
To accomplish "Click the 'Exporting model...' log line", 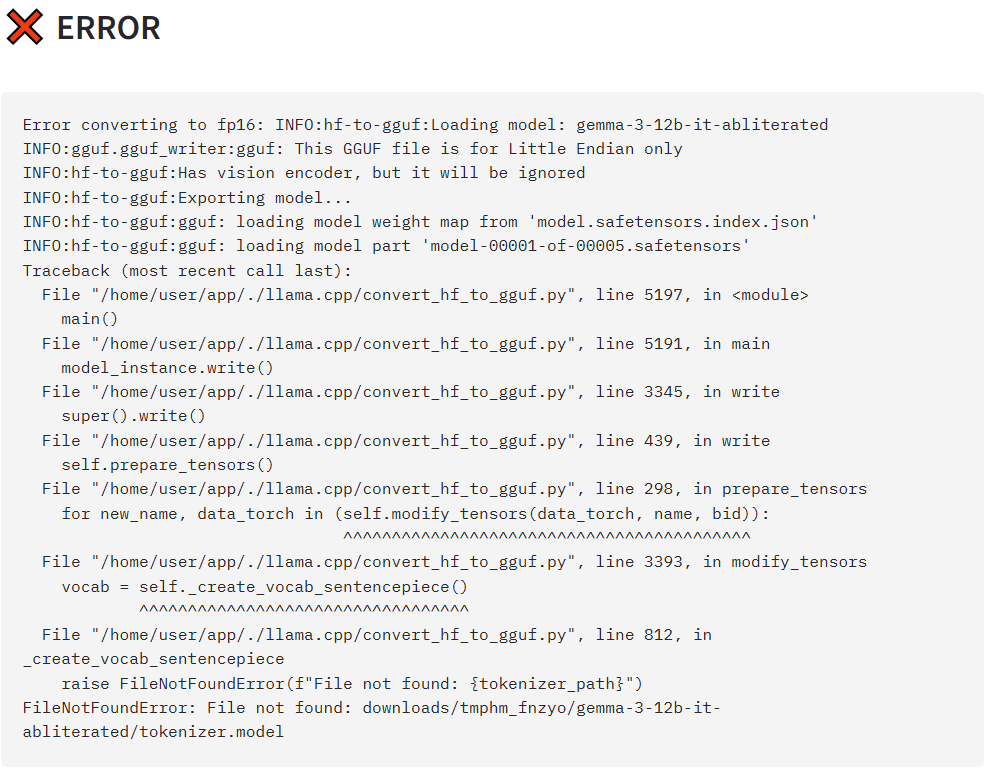I will [x=187, y=198].
